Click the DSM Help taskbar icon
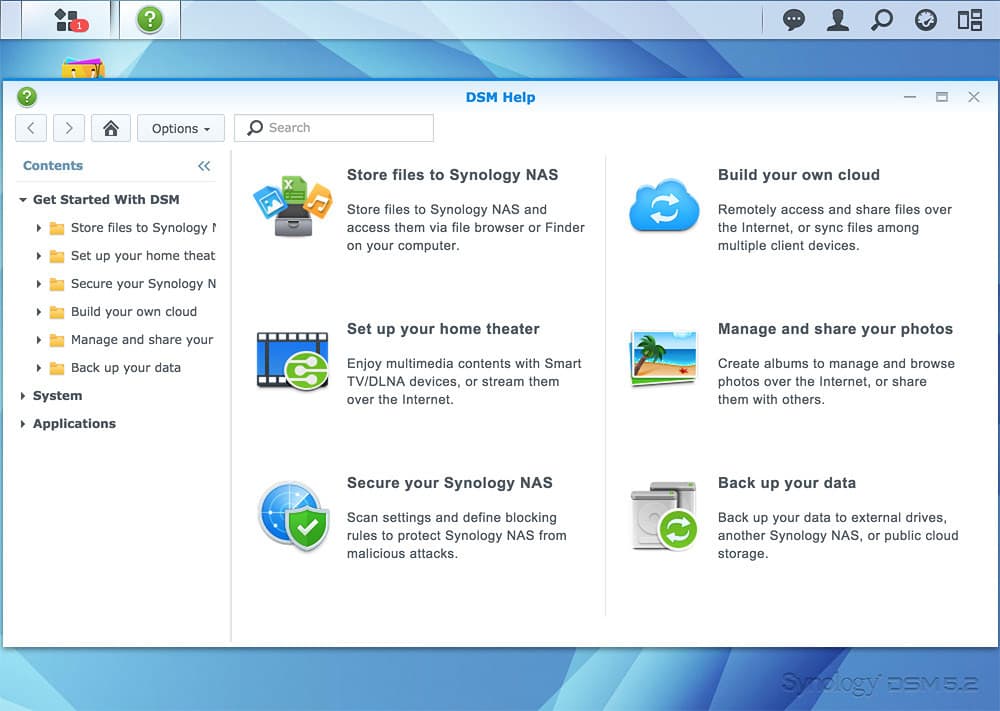 pos(150,20)
